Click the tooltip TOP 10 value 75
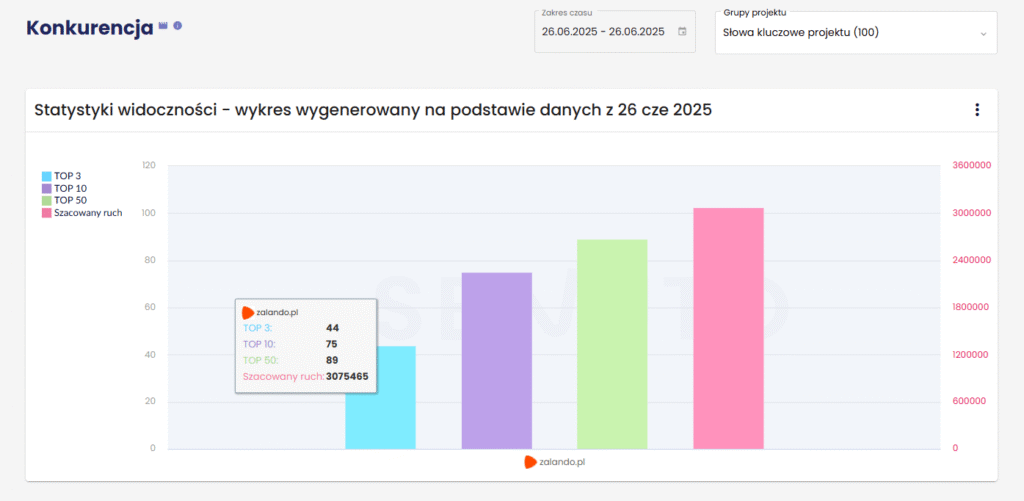1024x501 pixels. (332, 344)
